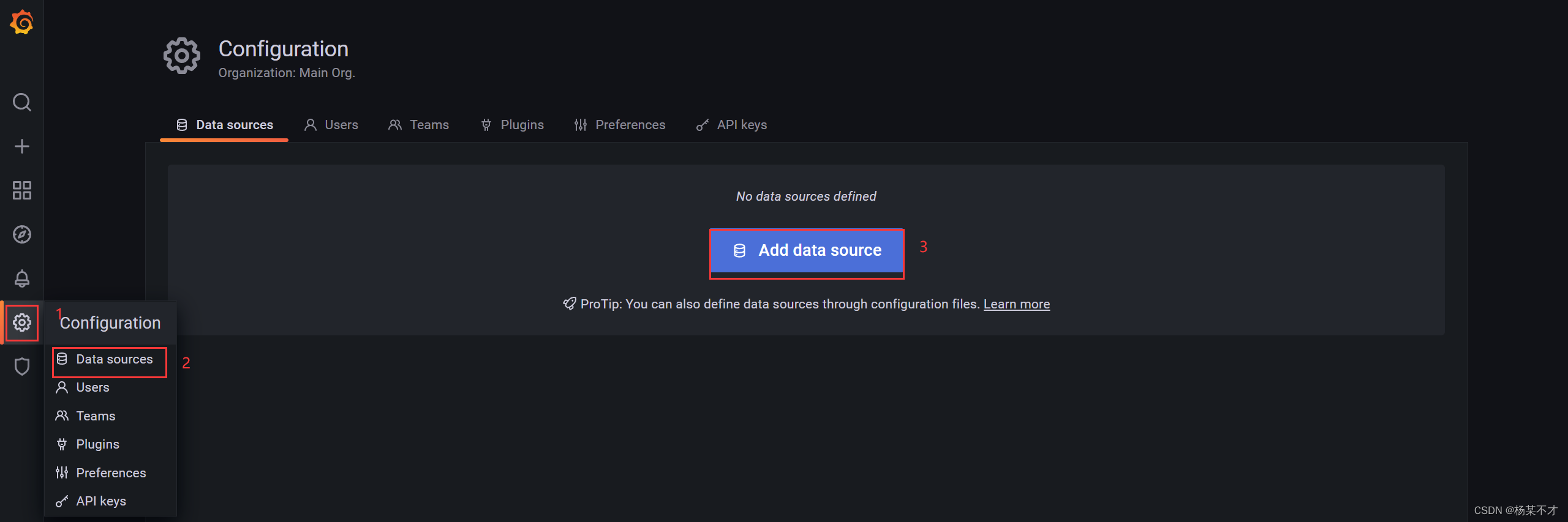Viewport: 1568px width, 522px height.
Task: Open the Learn more link
Action: 1017,304
